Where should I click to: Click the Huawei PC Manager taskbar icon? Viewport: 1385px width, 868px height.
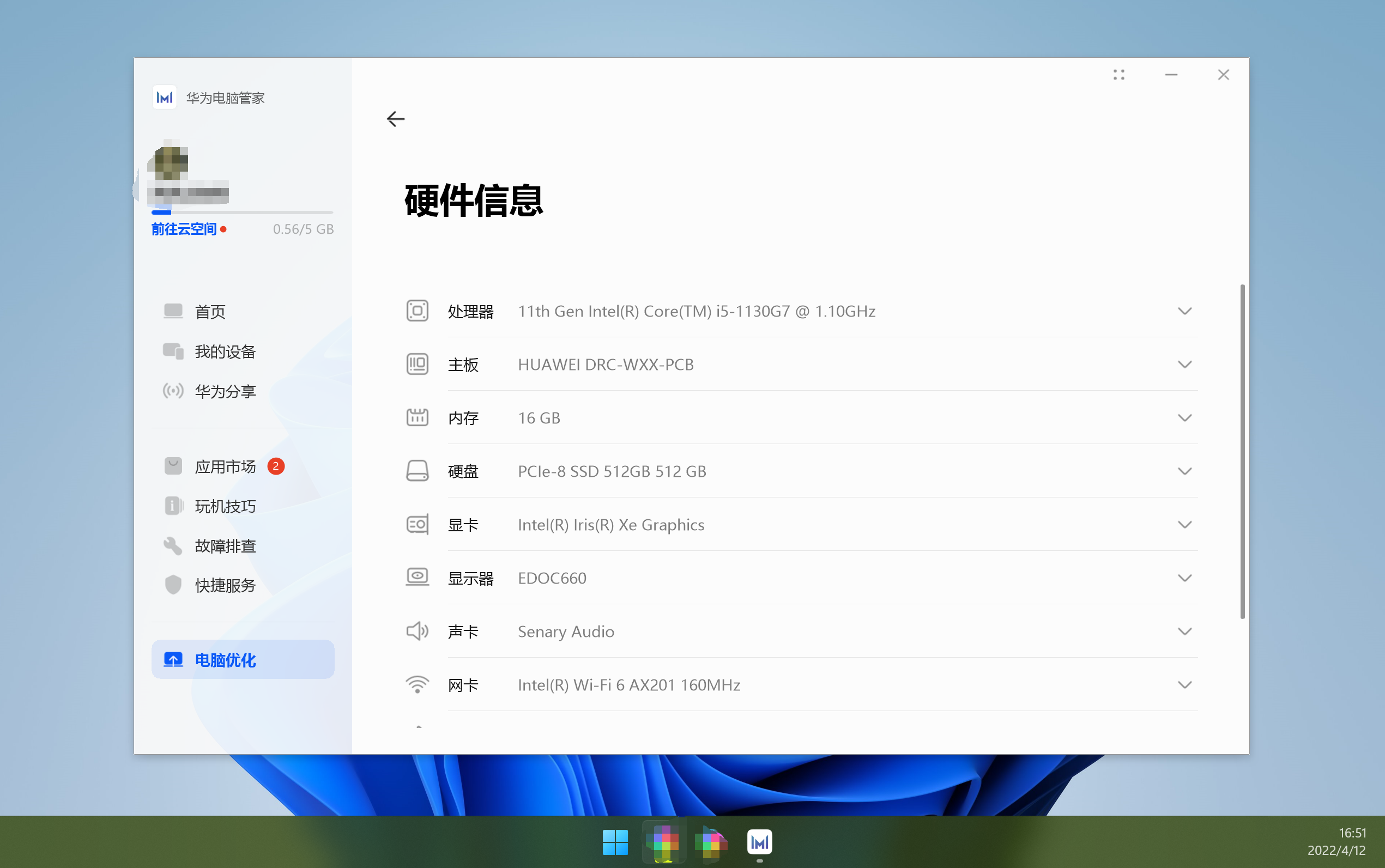click(759, 842)
